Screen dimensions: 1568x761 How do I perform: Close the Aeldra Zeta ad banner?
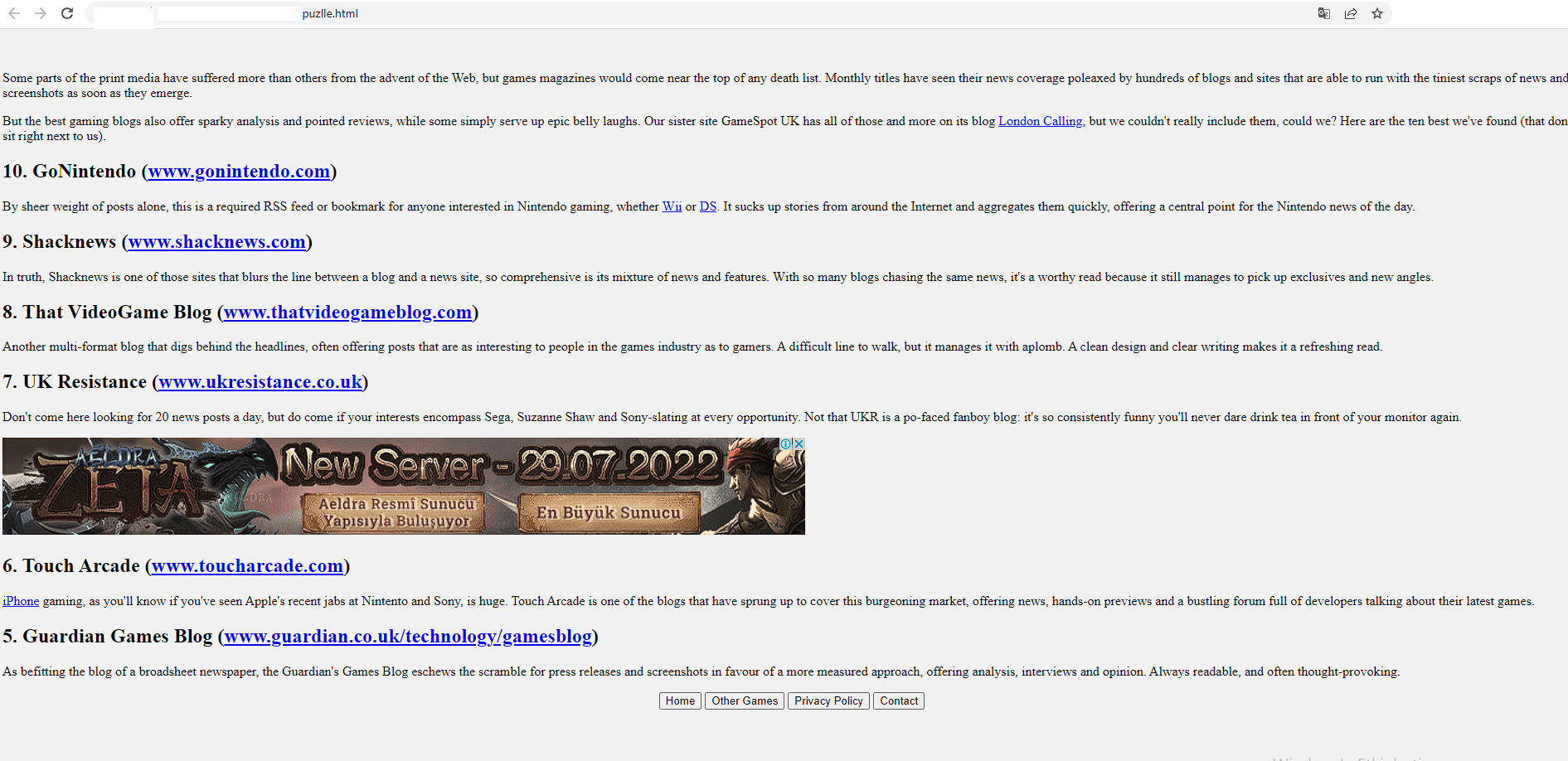[x=799, y=444]
